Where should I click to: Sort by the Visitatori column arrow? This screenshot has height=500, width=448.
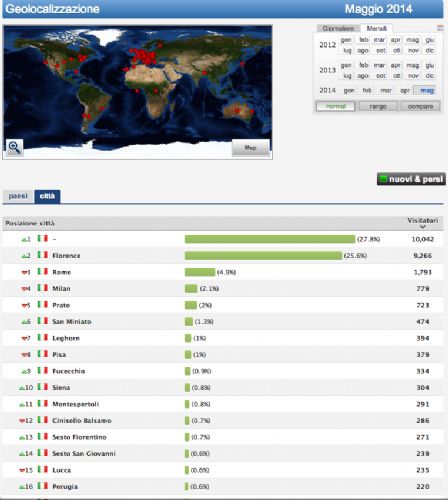tap(423, 227)
